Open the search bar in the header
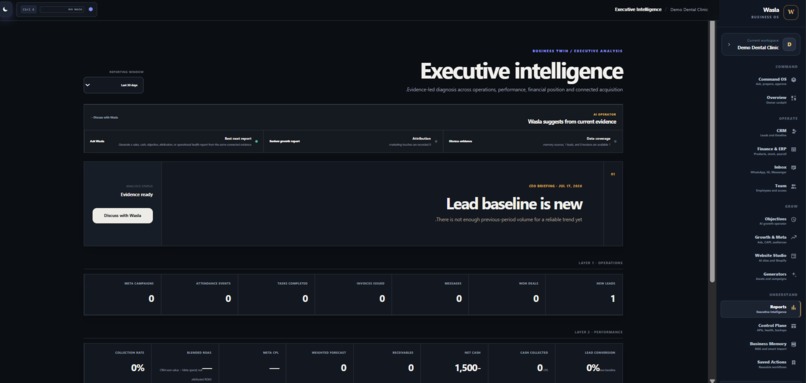 [57, 9]
